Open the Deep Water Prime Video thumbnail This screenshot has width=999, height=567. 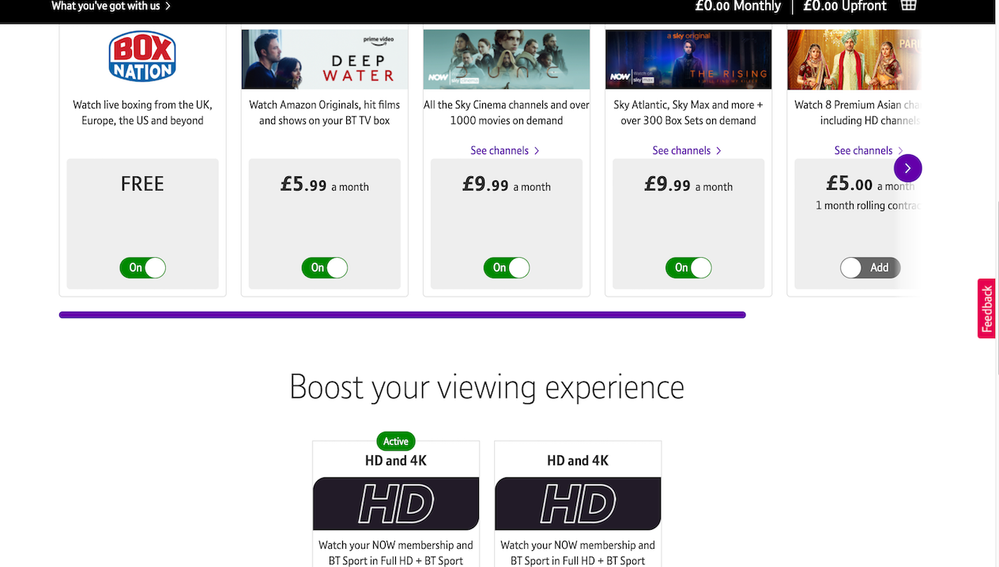[324, 59]
